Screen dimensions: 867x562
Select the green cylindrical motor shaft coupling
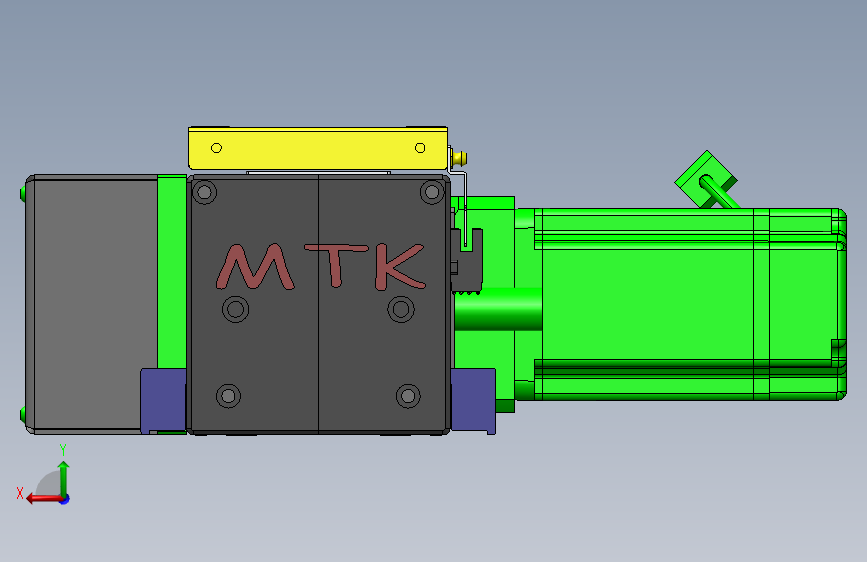tap(498, 309)
